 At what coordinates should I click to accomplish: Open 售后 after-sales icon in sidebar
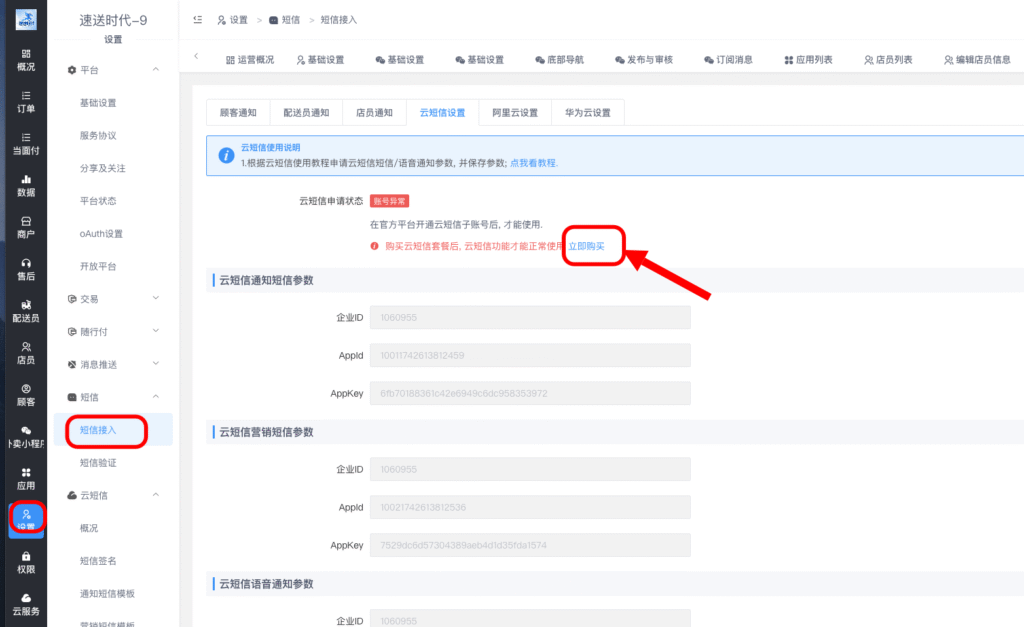tap(26, 269)
